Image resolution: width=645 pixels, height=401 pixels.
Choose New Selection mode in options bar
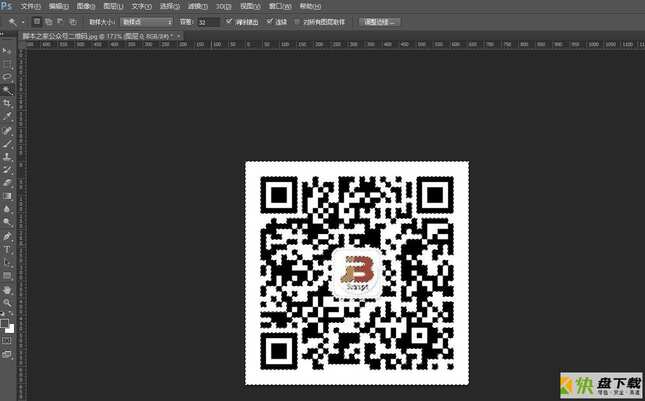(x=37, y=21)
